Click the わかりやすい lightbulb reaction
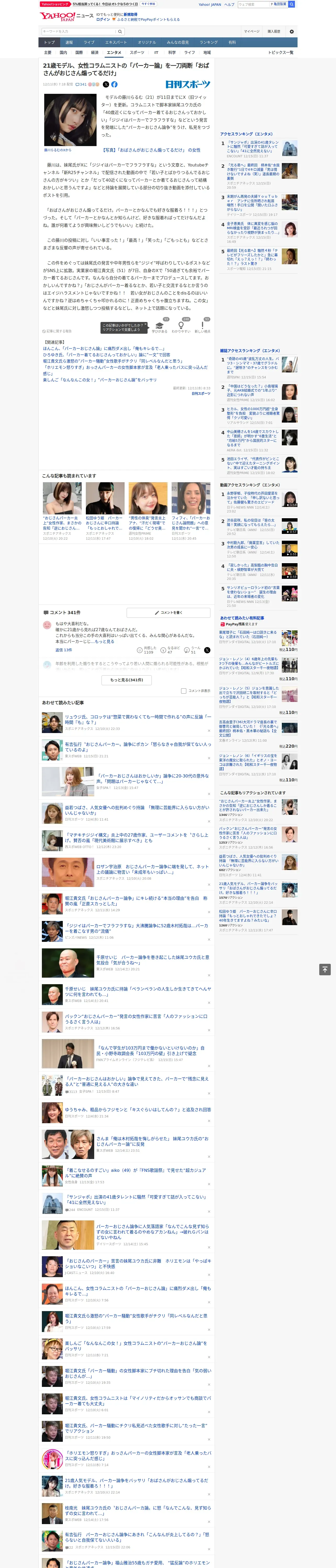The image size is (336, 1568). (181, 326)
